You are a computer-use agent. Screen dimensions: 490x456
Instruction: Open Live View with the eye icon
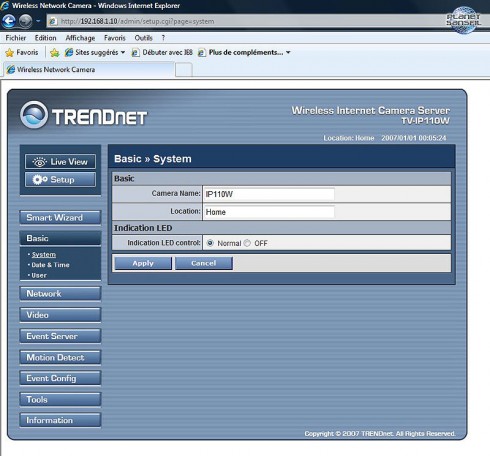pyautogui.click(x=60, y=162)
